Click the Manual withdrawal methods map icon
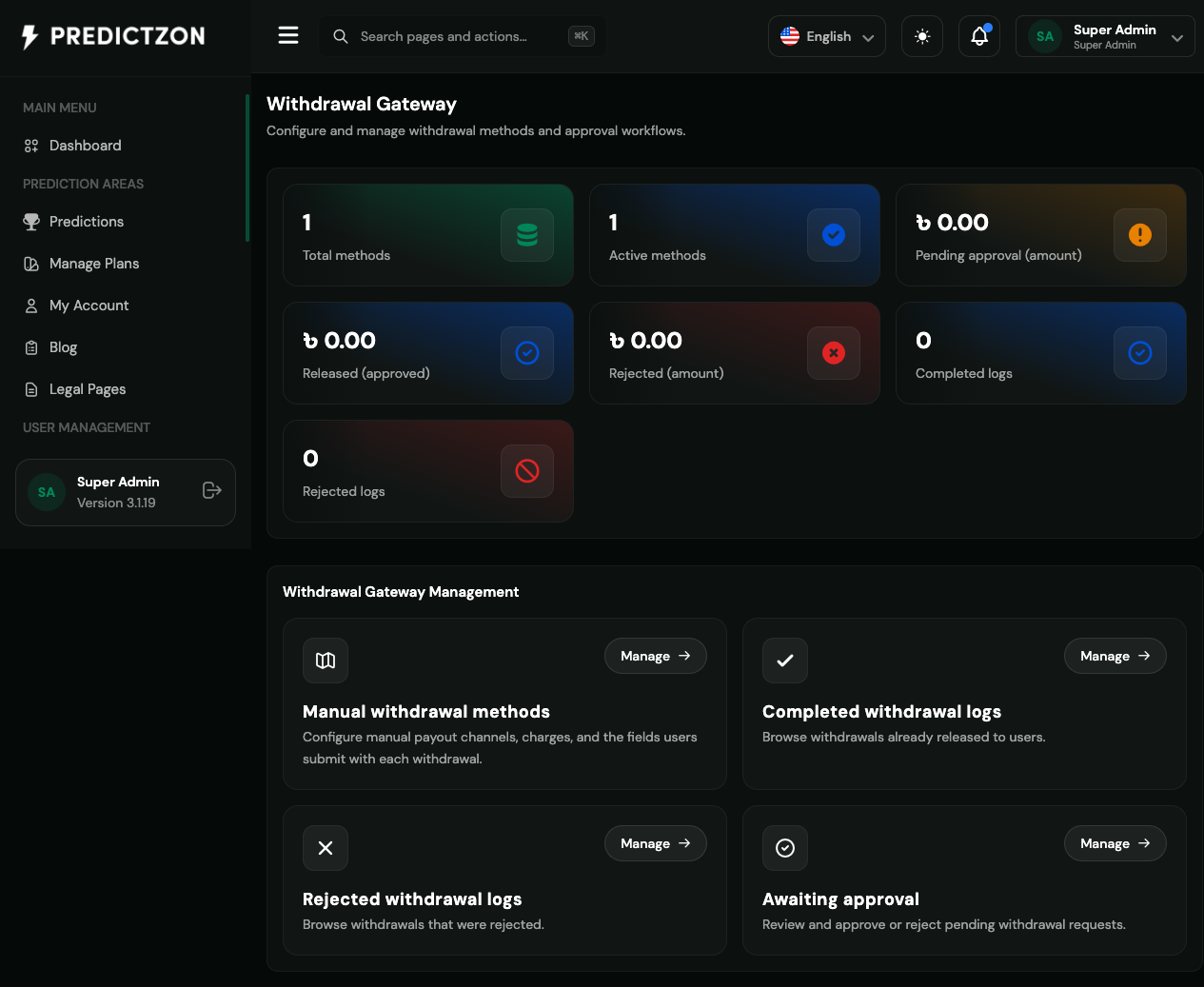The height and width of the screenshot is (987, 1204). (x=326, y=661)
